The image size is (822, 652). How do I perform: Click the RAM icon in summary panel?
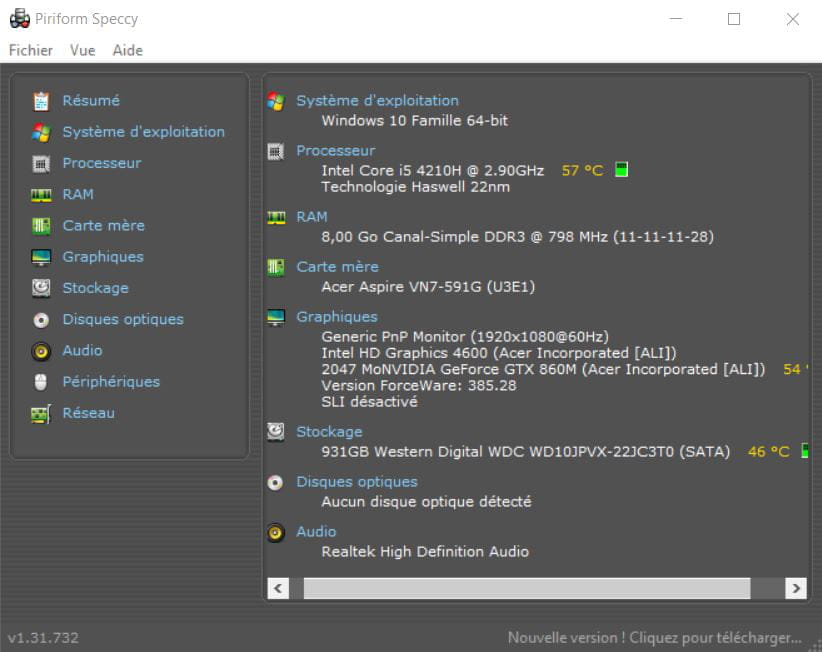pos(276,218)
